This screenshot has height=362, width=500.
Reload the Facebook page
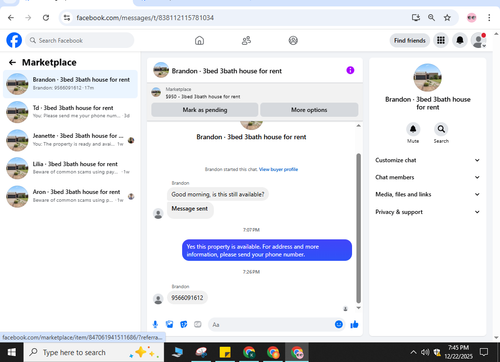46,18
